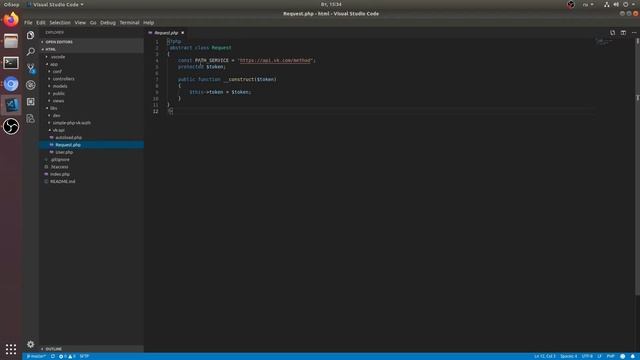Click the feedback smiley in status bar
Viewport: 640px width, 360px height.
coord(622,356)
